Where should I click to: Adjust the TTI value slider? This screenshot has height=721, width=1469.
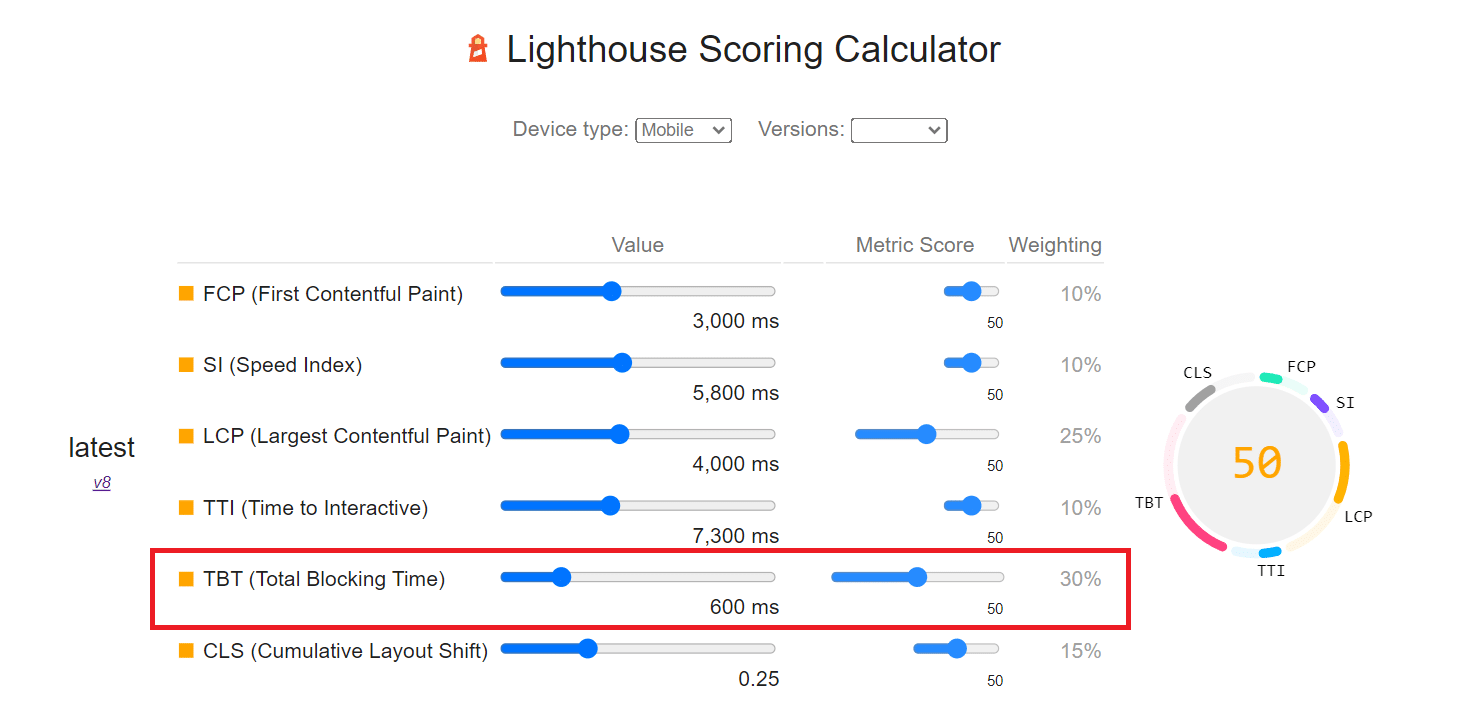click(638, 506)
